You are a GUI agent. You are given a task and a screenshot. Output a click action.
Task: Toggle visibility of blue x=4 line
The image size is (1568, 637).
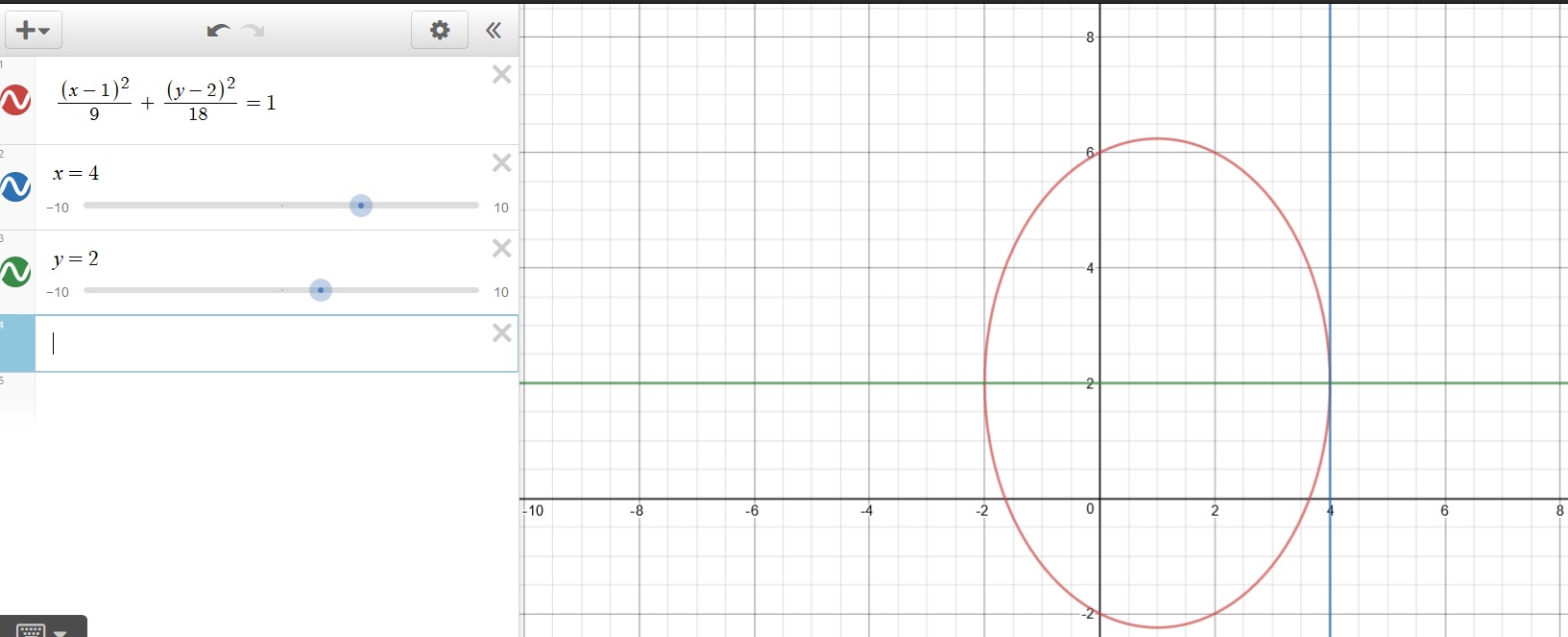tap(16, 186)
